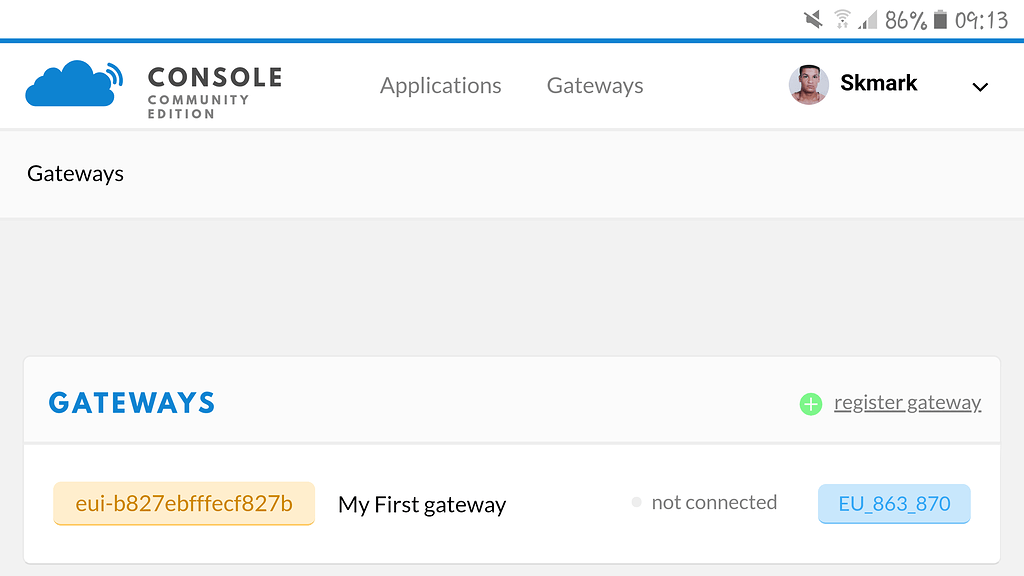Click the gray connection status dot
Screen dimensions: 1024x576
tap(636, 503)
